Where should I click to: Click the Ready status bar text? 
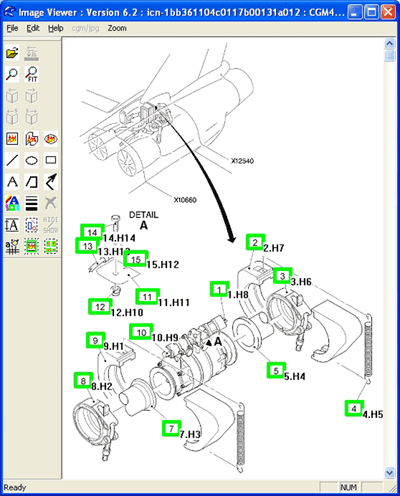(15, 487)
